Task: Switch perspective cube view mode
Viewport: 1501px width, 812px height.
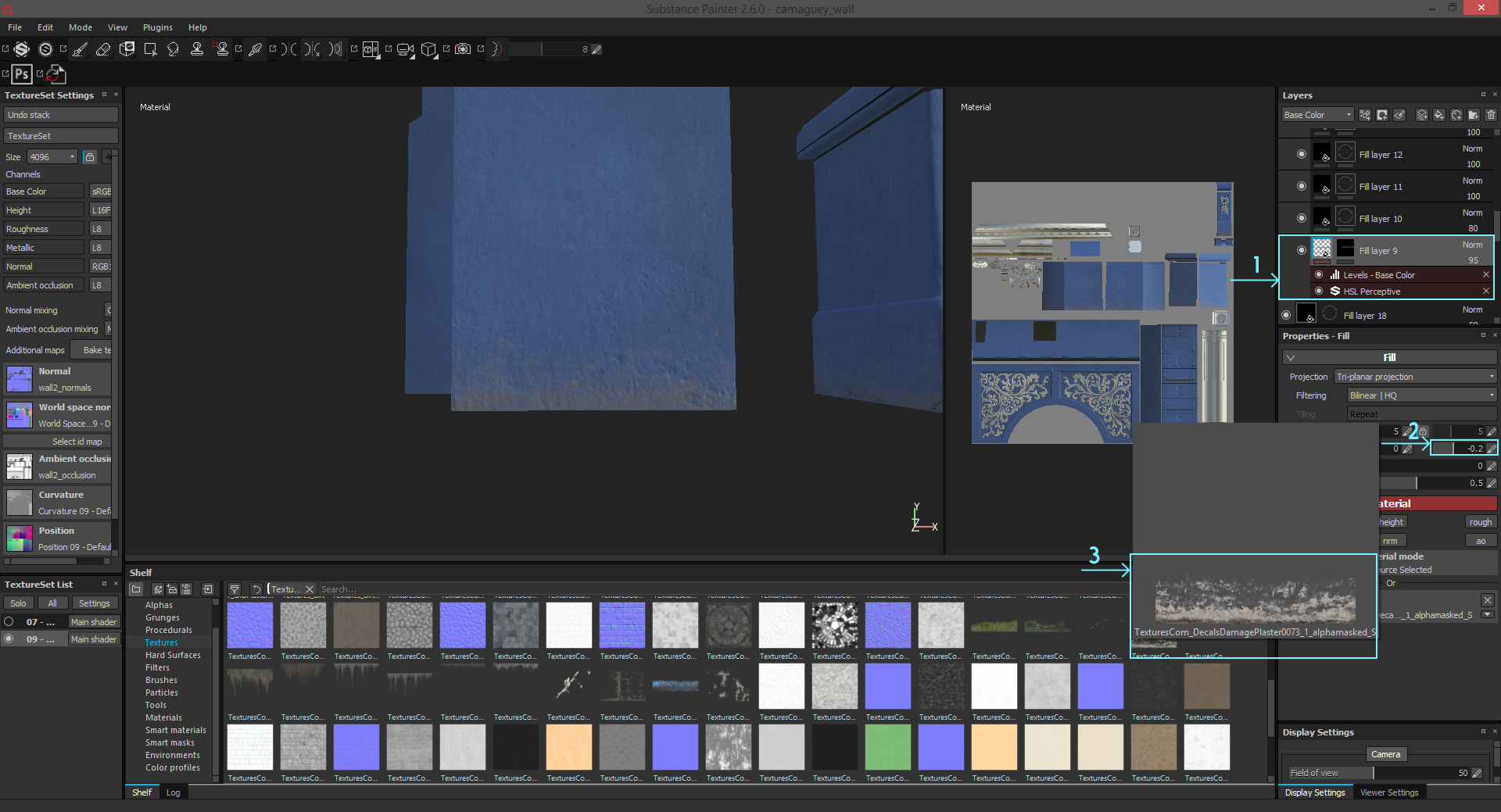Action: (428, 49)
